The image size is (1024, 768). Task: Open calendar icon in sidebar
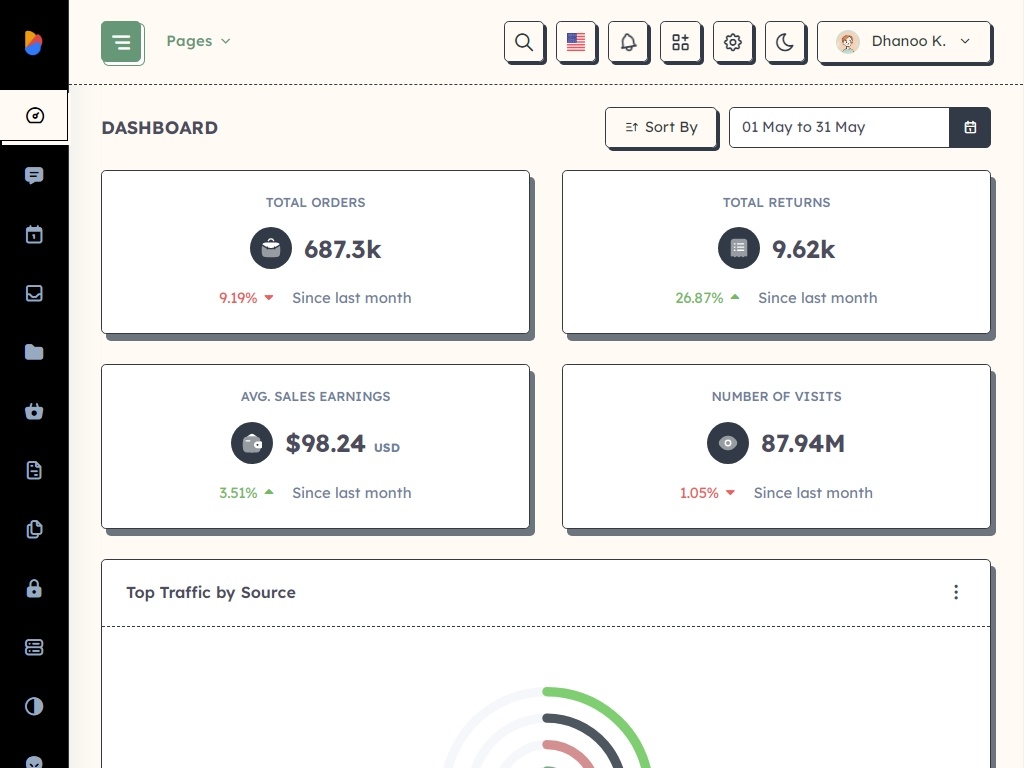click(34, 235)
